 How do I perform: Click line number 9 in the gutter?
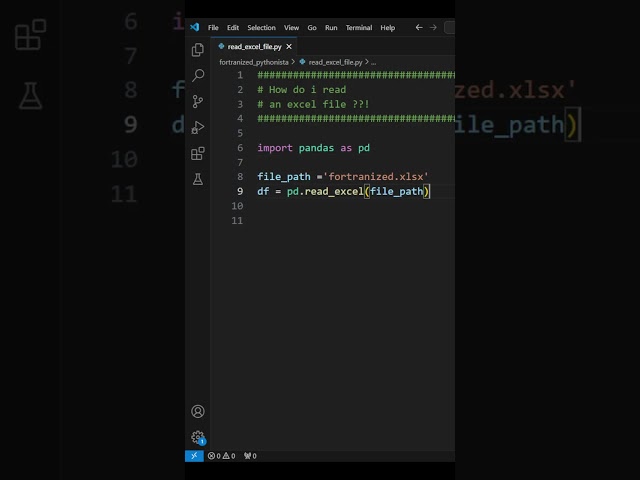click(x=240, y=191)
